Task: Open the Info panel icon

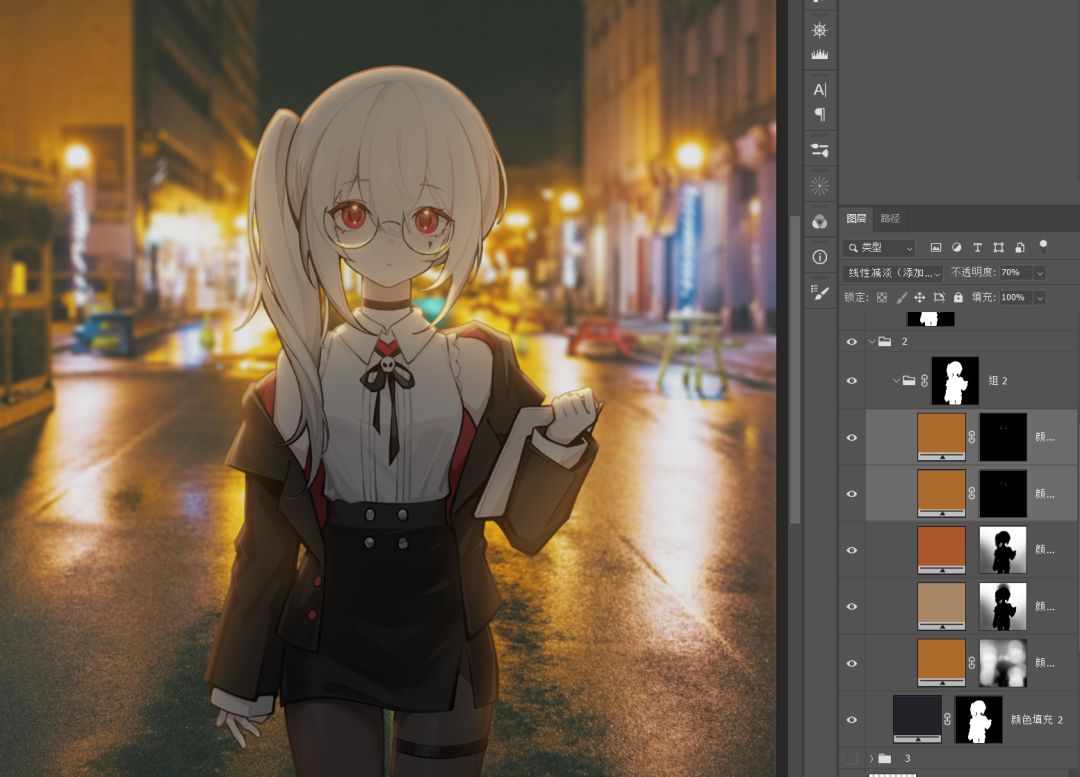Action: coord(820,257)
